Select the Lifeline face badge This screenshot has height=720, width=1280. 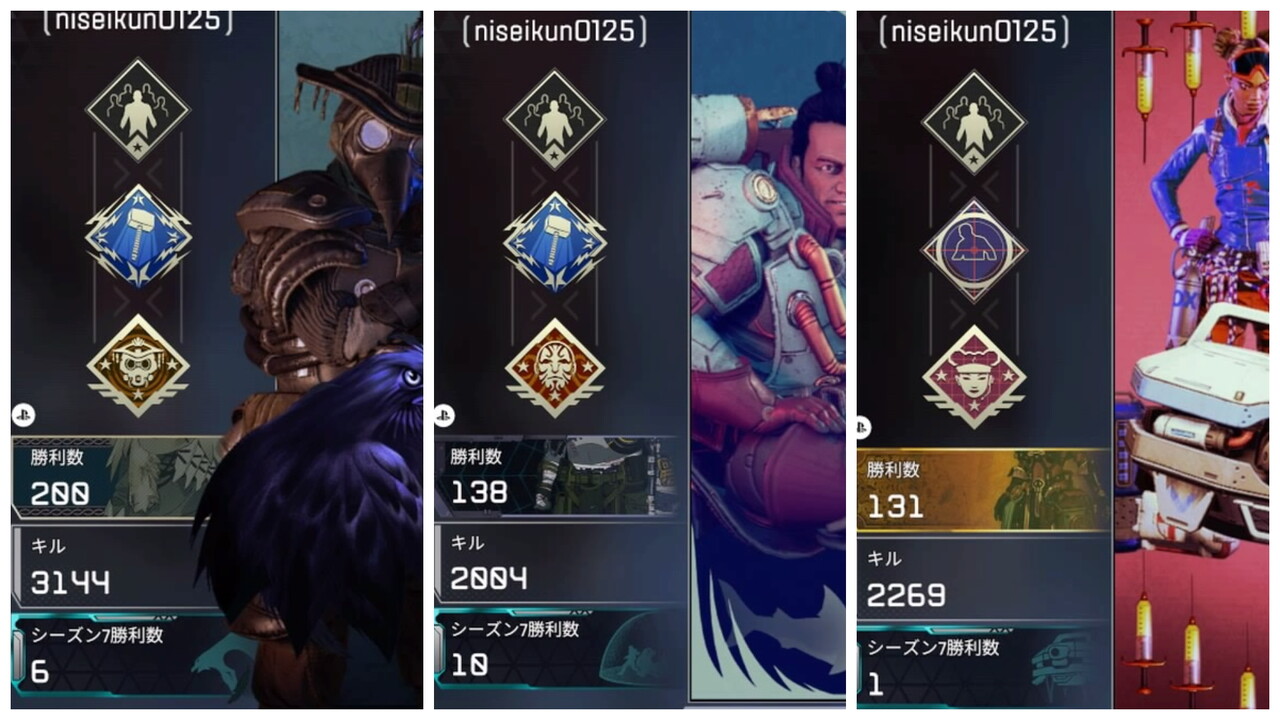973,378
